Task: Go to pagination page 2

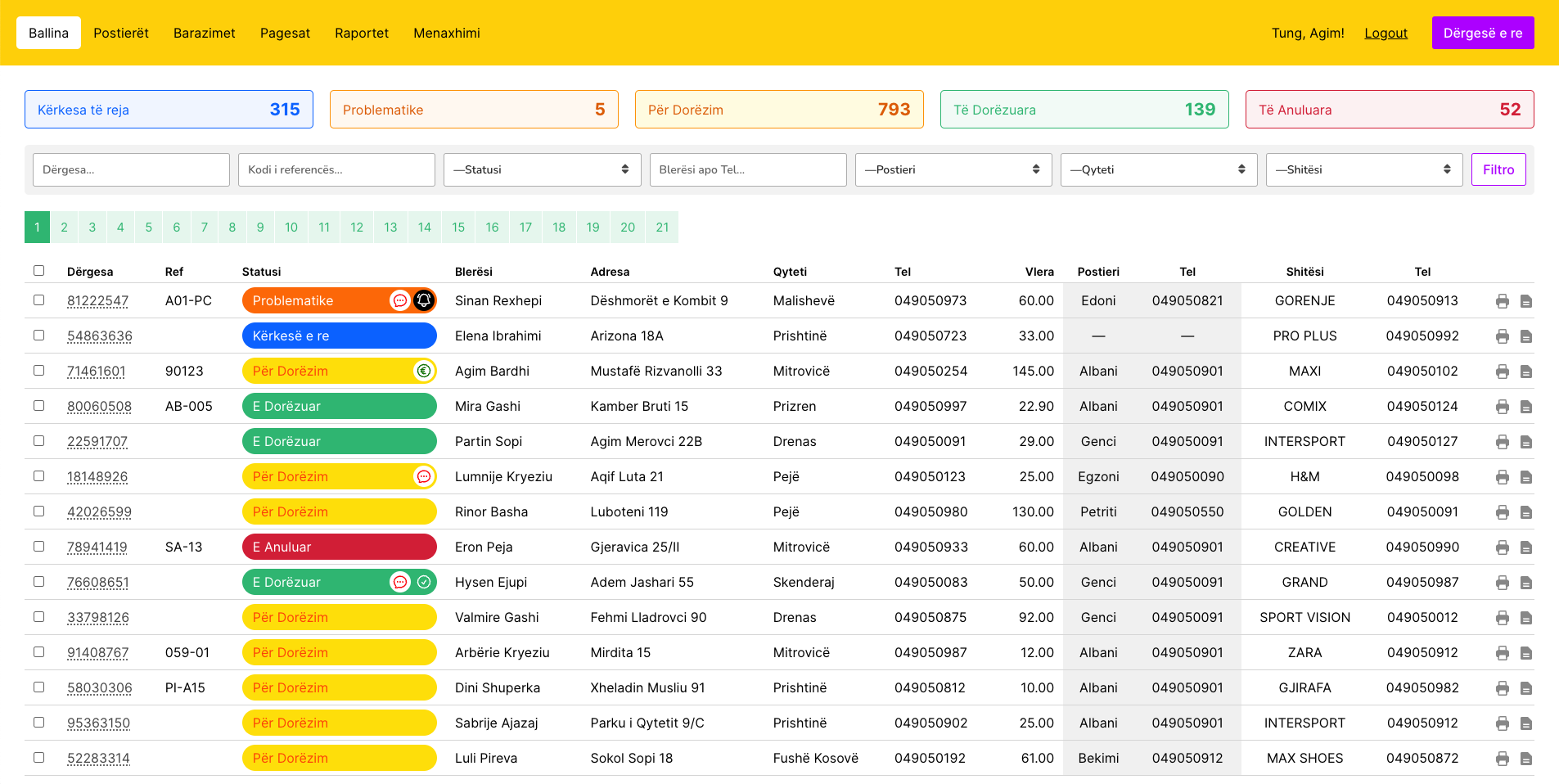Action: coord(65,228)
